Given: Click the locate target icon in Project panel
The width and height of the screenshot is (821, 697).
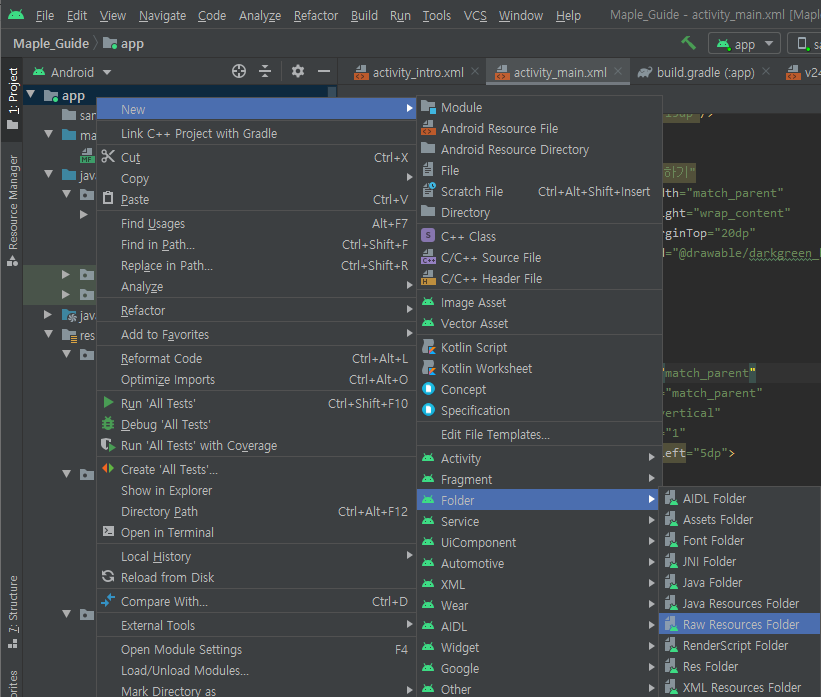Looking at the screenshot, I should pyautogui.click(x=239, y=71).
